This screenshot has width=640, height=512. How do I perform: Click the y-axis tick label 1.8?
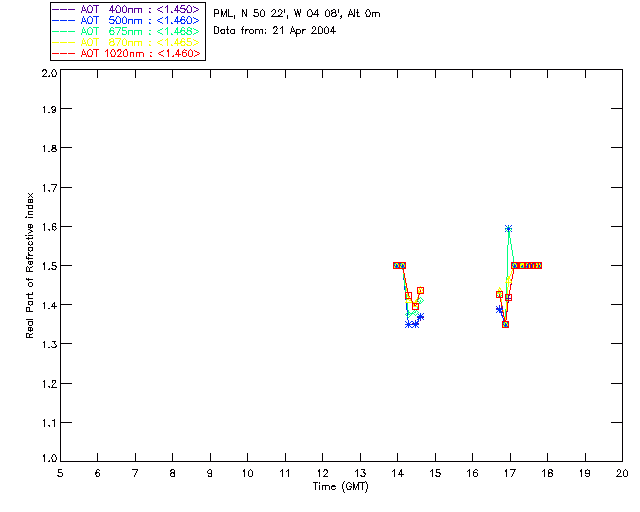click(x=49, y=148)
